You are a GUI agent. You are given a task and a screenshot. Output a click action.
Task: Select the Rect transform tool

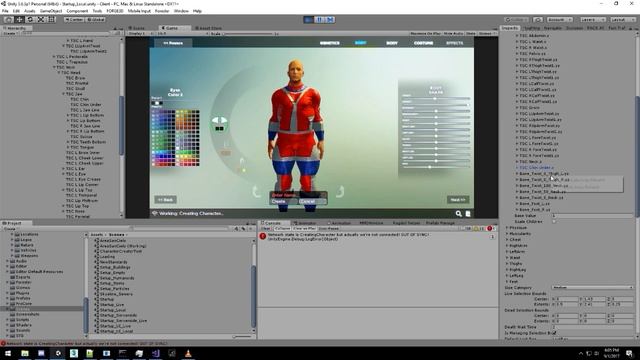(51, 20)
